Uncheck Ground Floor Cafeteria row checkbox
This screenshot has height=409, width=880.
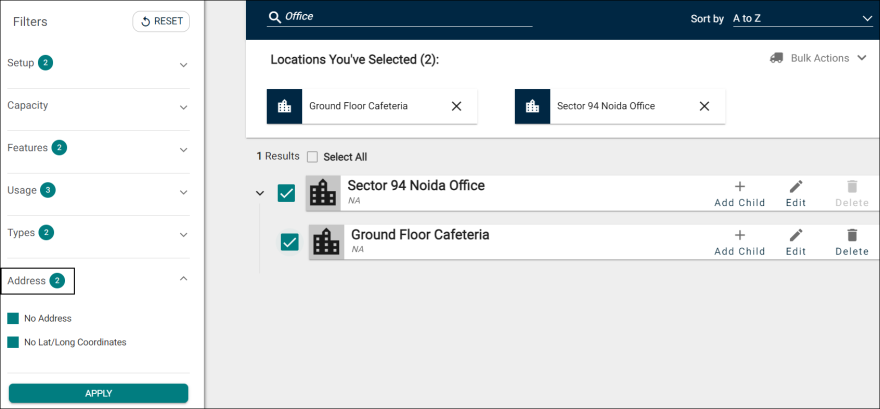pos(290,242)
